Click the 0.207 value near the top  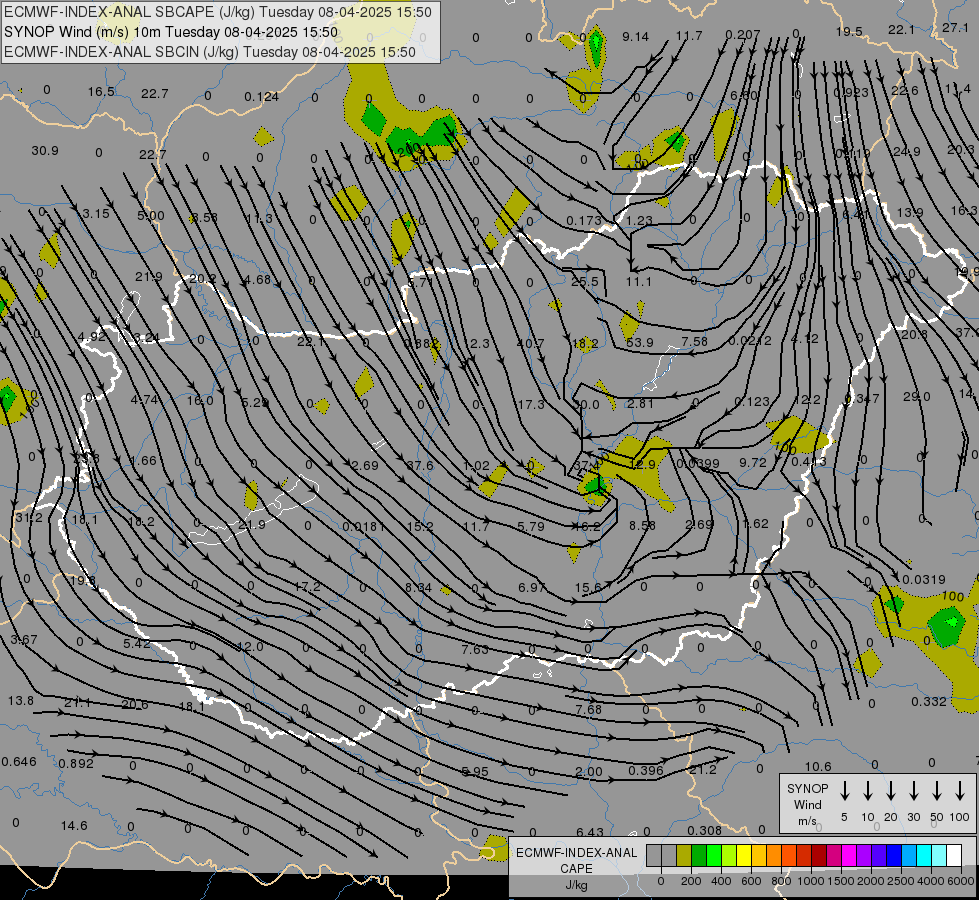click(742, 34)
